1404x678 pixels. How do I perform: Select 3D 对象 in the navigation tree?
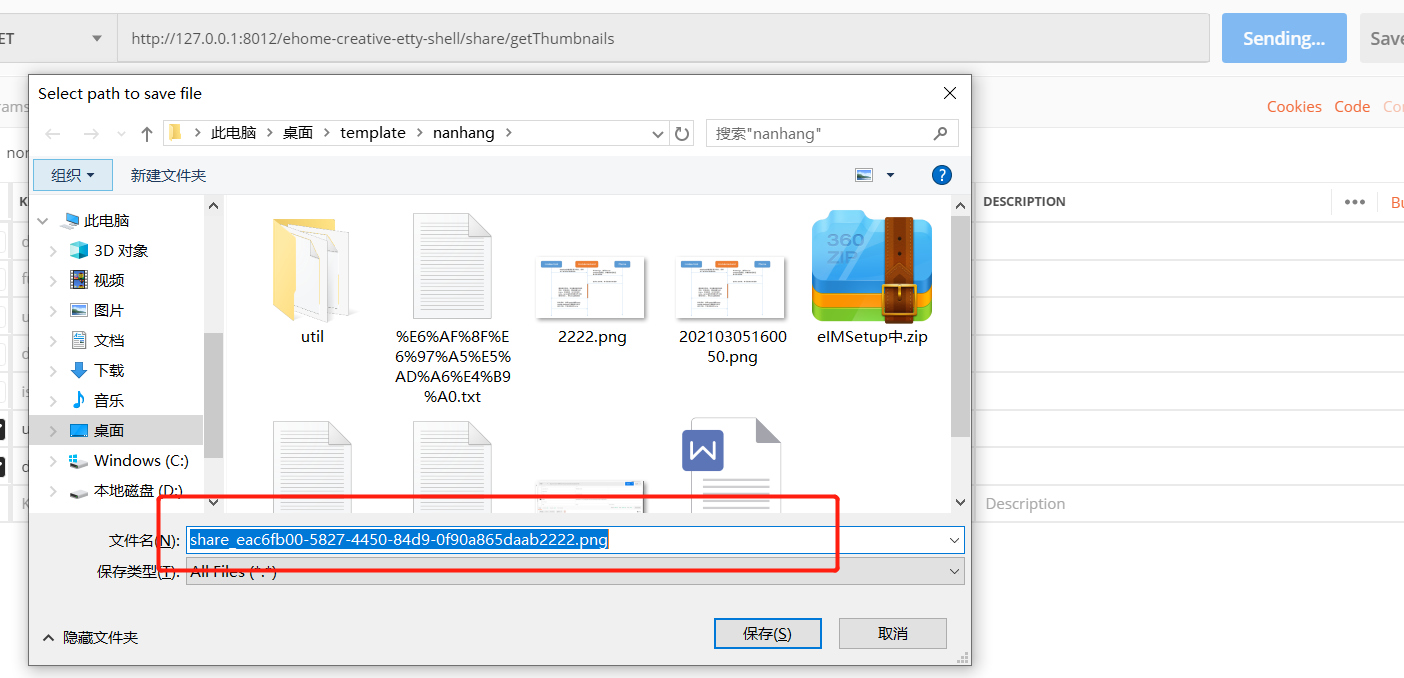121,251
